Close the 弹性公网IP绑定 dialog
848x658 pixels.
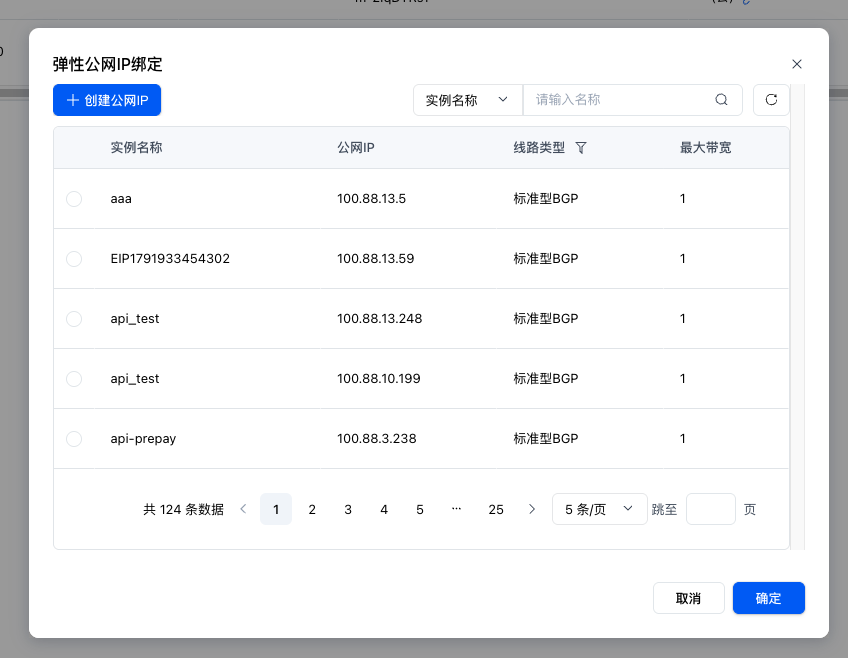[x=797, y=64]
